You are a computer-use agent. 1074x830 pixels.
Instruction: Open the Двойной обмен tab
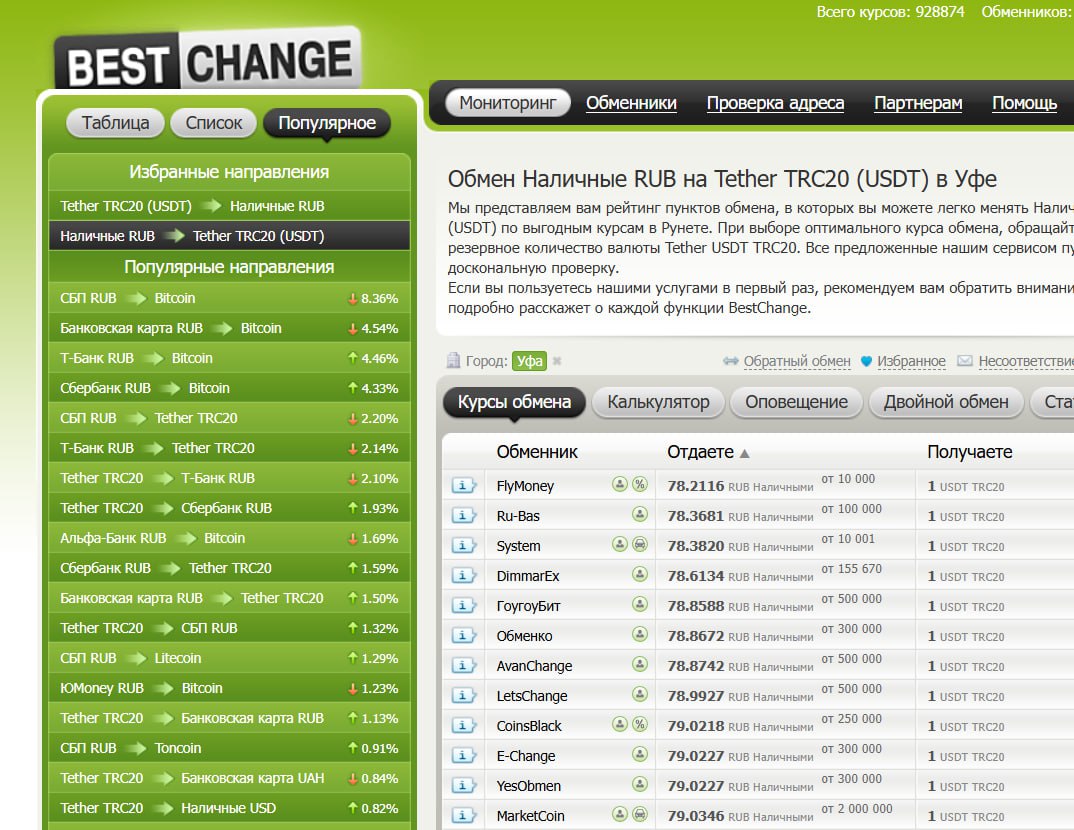[945, 402]
